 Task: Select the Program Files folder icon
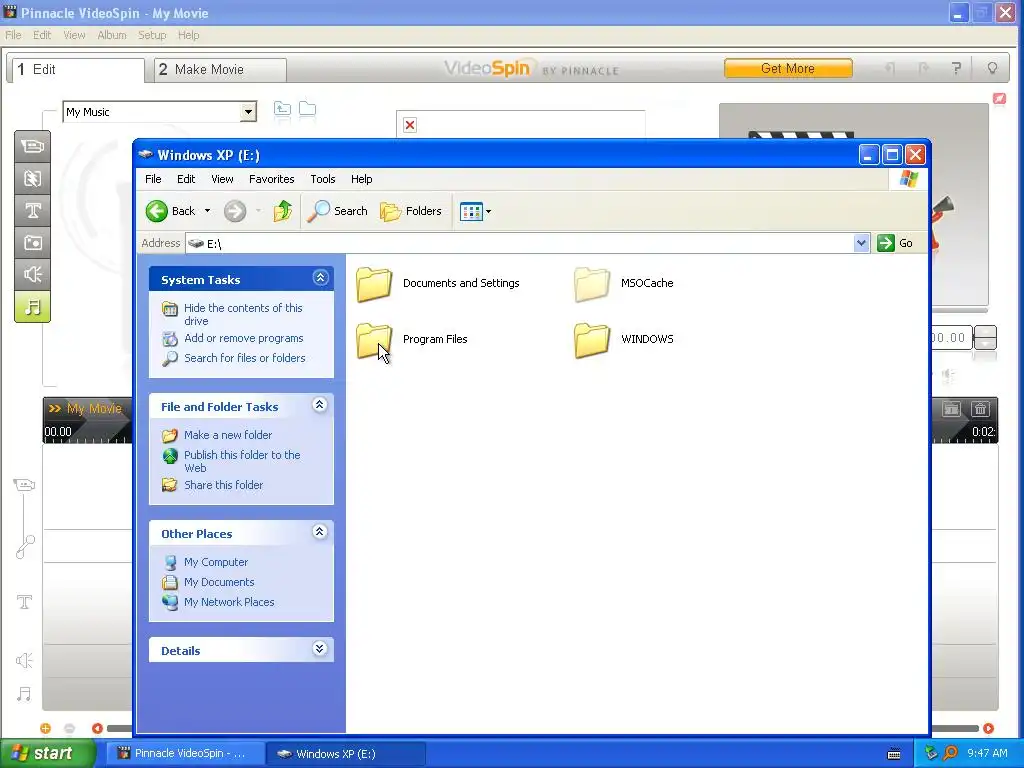pyautogui.click(x=374, y=340)
